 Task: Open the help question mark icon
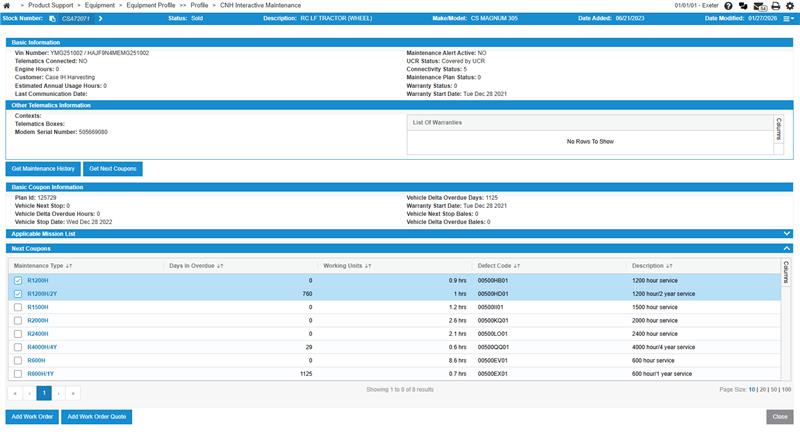point(727,6)
